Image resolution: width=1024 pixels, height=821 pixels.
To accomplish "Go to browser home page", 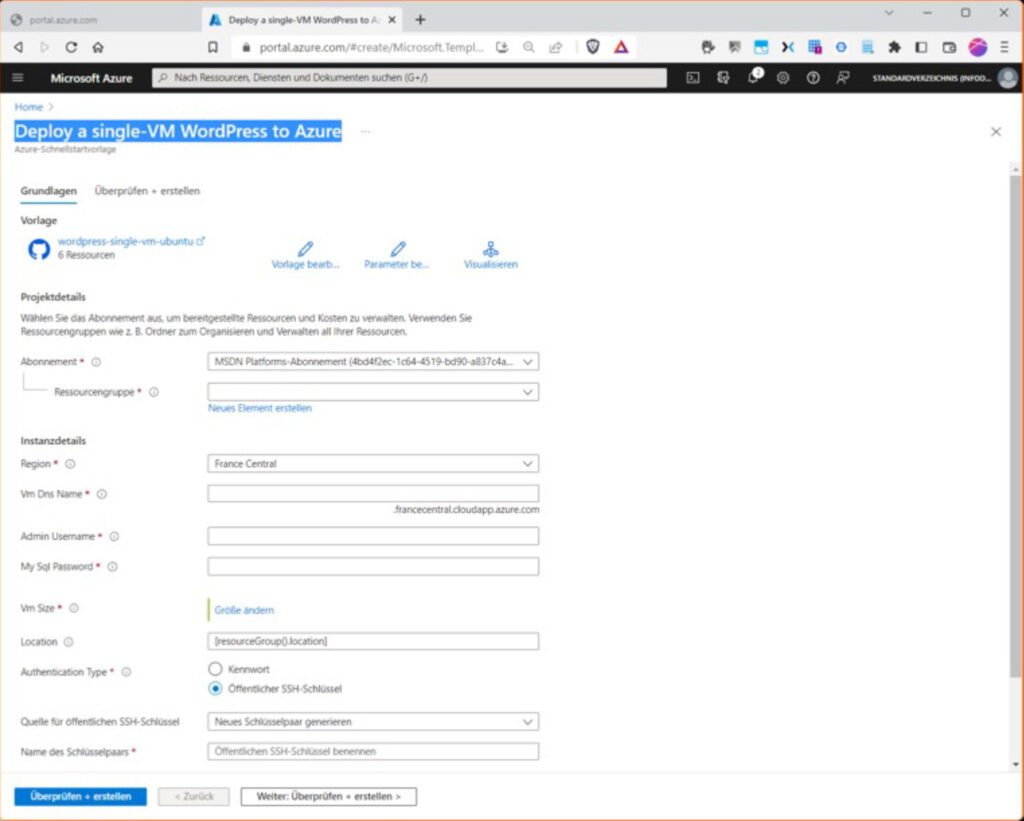I will point(98,47).
